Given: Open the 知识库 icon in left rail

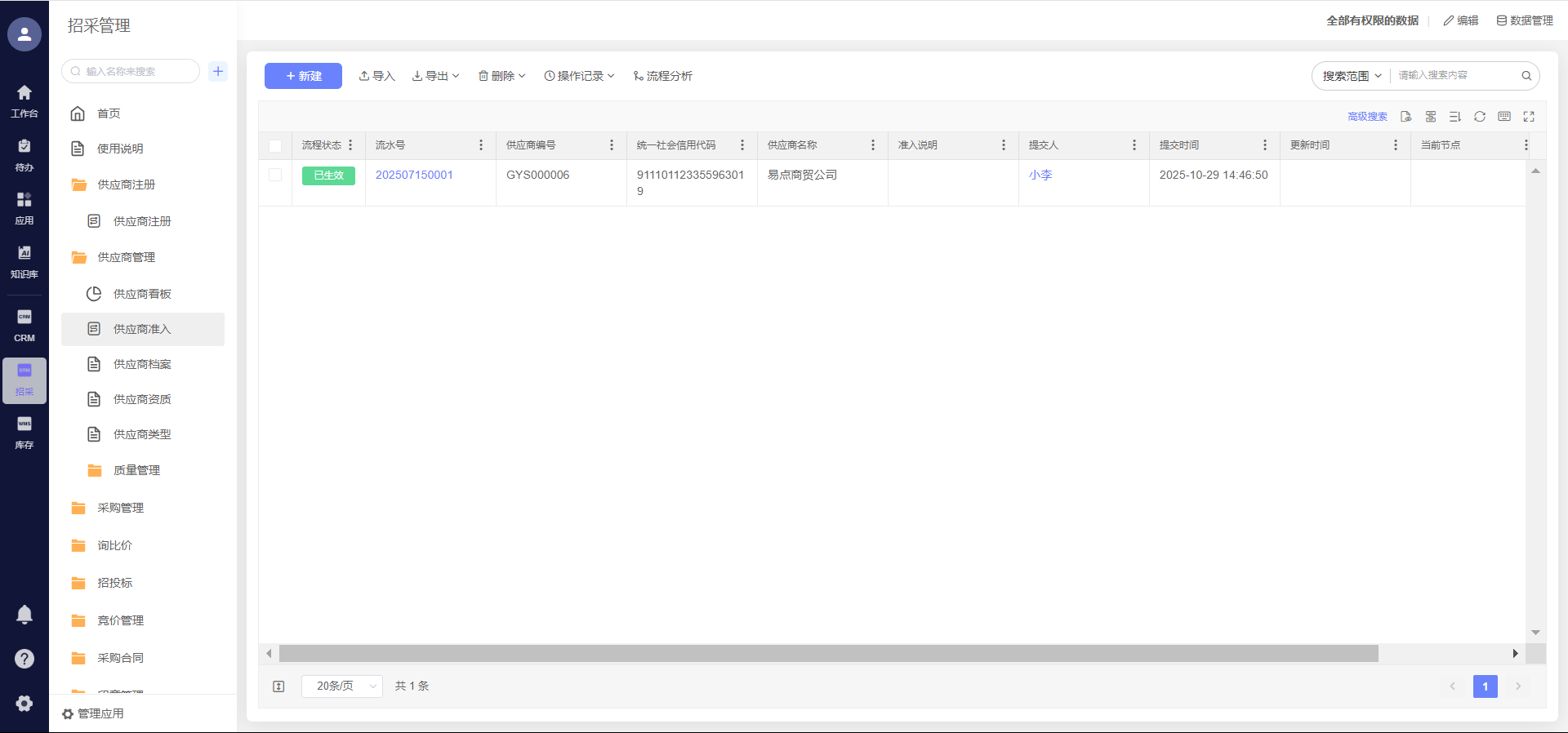Looking at the screenshot, I should (x=24, y=261).
